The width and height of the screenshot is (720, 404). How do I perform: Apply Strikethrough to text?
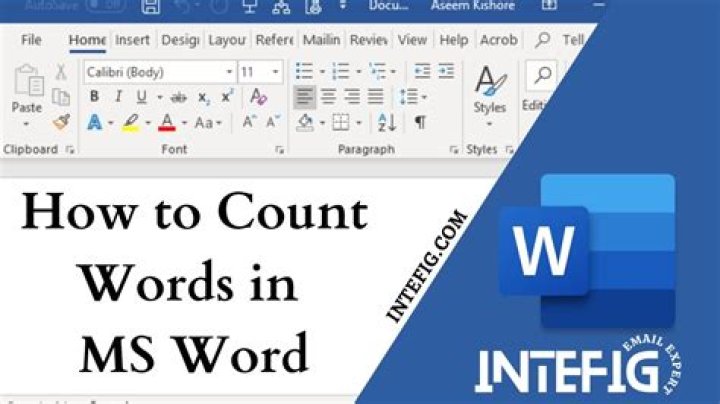[x=179, y=97]
